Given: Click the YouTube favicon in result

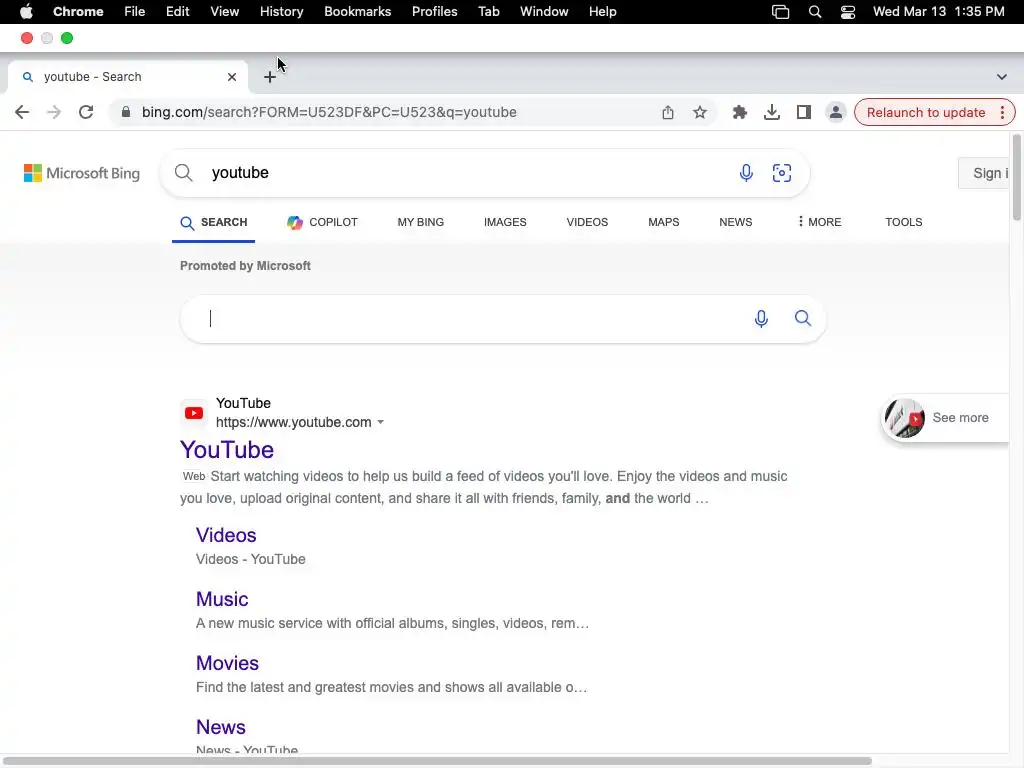Looking at the screenshot, I should [x=193, y=413].
